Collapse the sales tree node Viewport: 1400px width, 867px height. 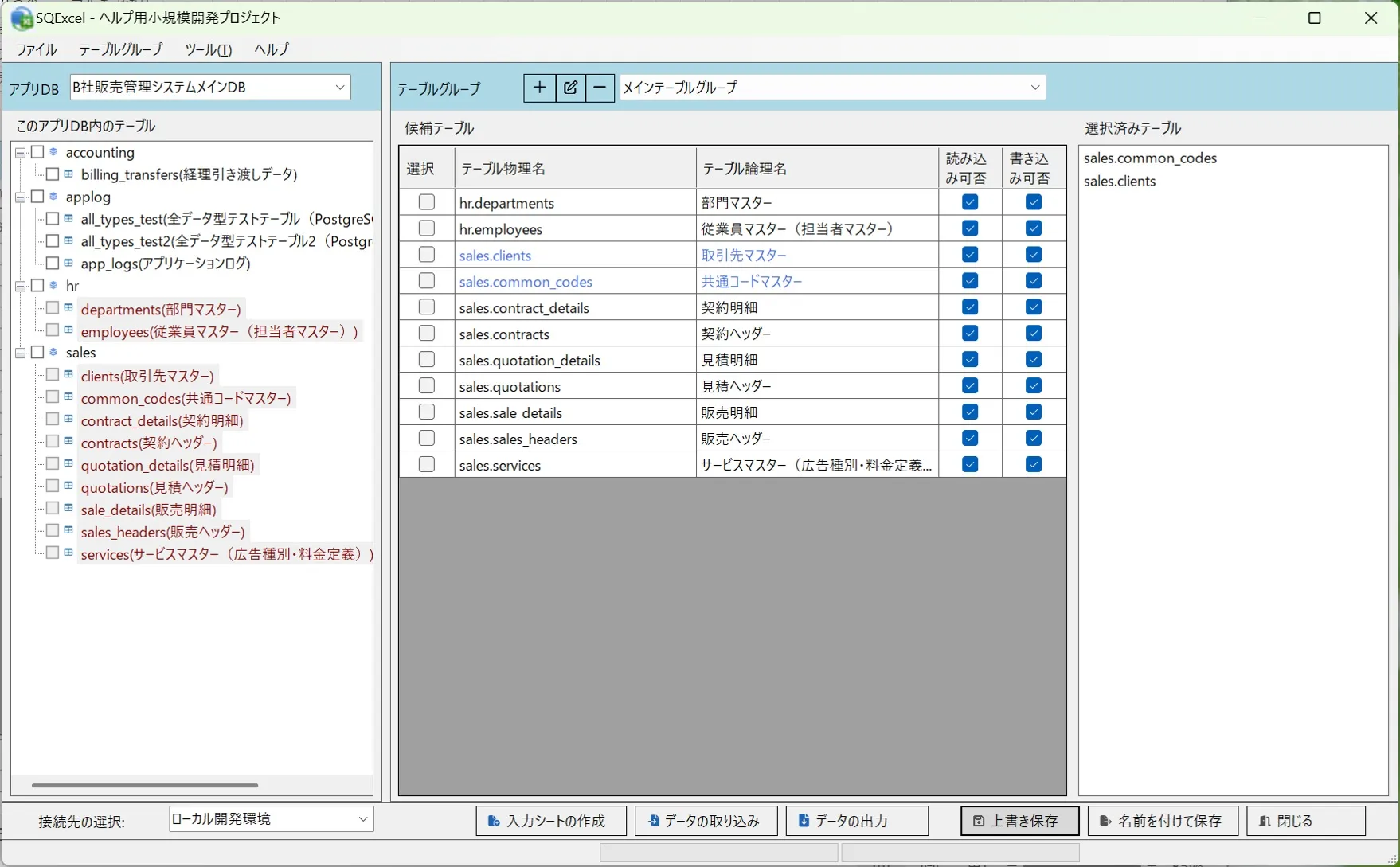[x=21, y=352]
